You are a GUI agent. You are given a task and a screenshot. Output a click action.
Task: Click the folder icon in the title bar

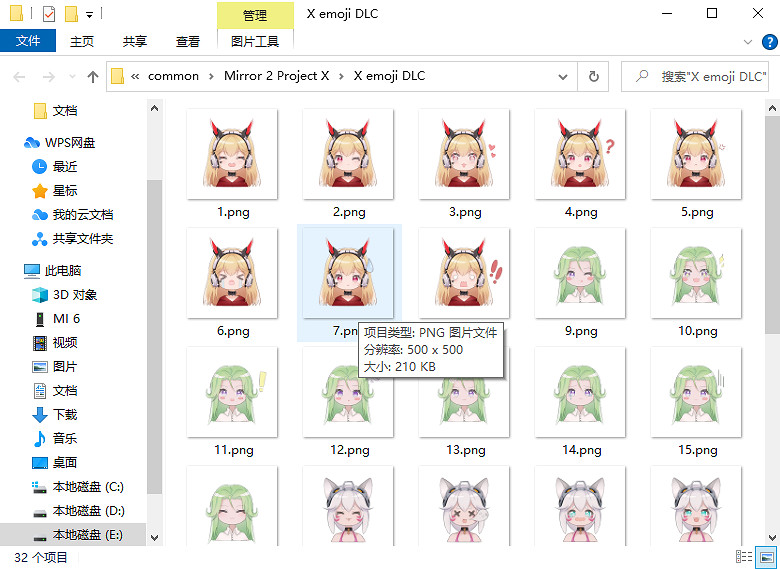(x=16, y=14)
